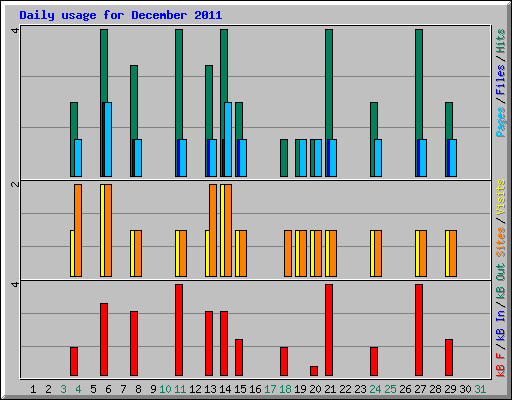This screenshot has height=400, width=512.
Task: Click day label "5" on the x-axis
Action: (93, 389)
